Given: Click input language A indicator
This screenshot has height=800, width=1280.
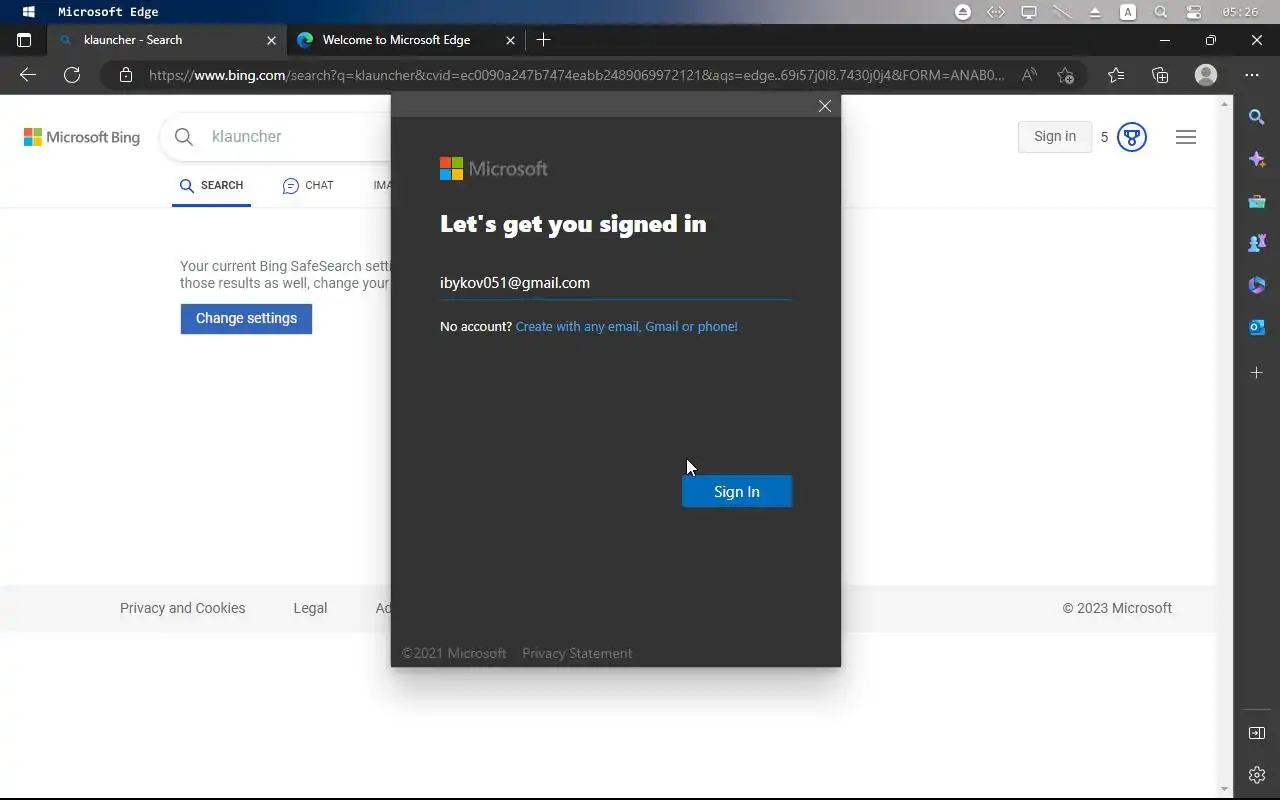Looking at the screenshot, I should (1128, 12).
